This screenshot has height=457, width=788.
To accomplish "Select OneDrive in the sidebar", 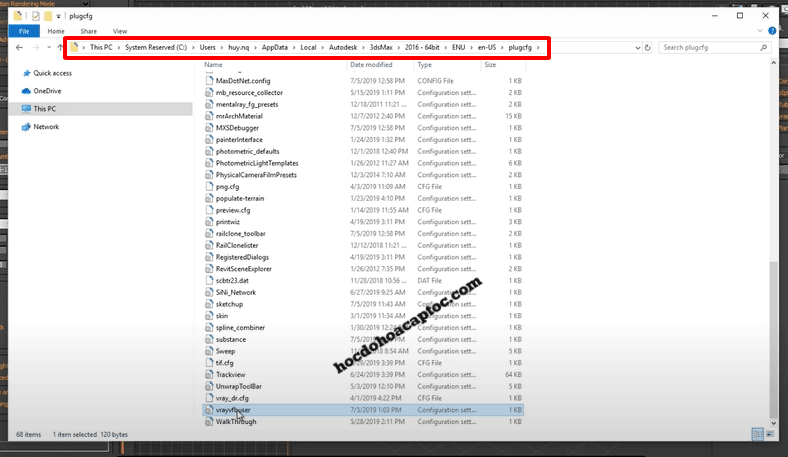I will click(x=47, y=91).
